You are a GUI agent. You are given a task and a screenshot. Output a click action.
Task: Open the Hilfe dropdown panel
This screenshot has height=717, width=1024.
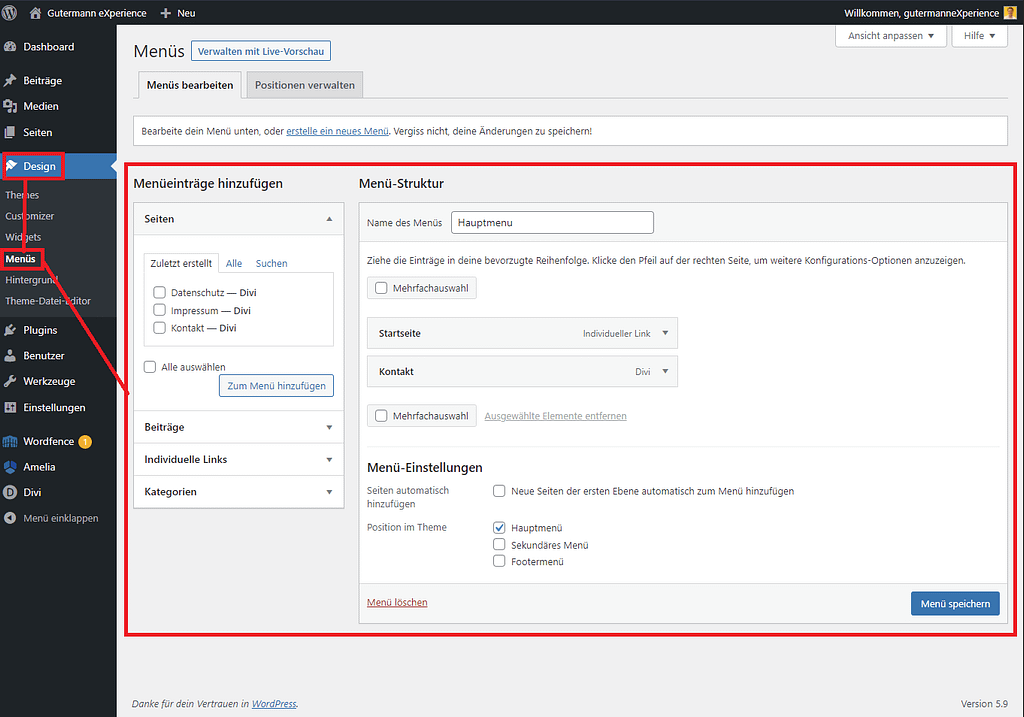point(979,36)
